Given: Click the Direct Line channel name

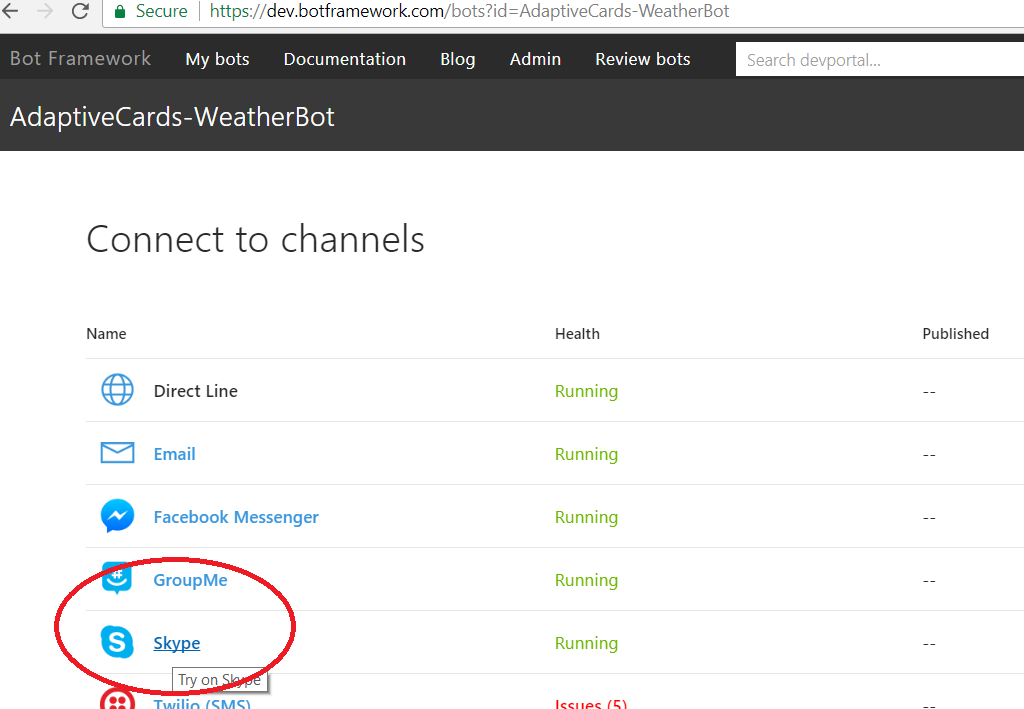Looking at the screenshot, I should [195, 391].
